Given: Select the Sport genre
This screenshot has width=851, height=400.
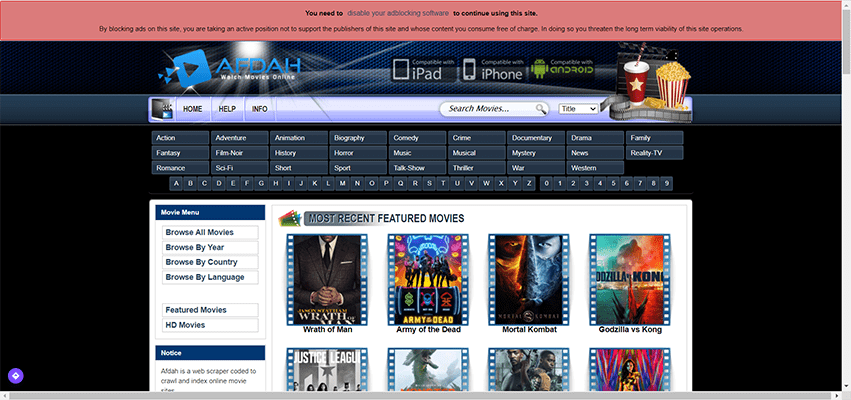Looking at the screenshot, I should [x=358, y=168].
